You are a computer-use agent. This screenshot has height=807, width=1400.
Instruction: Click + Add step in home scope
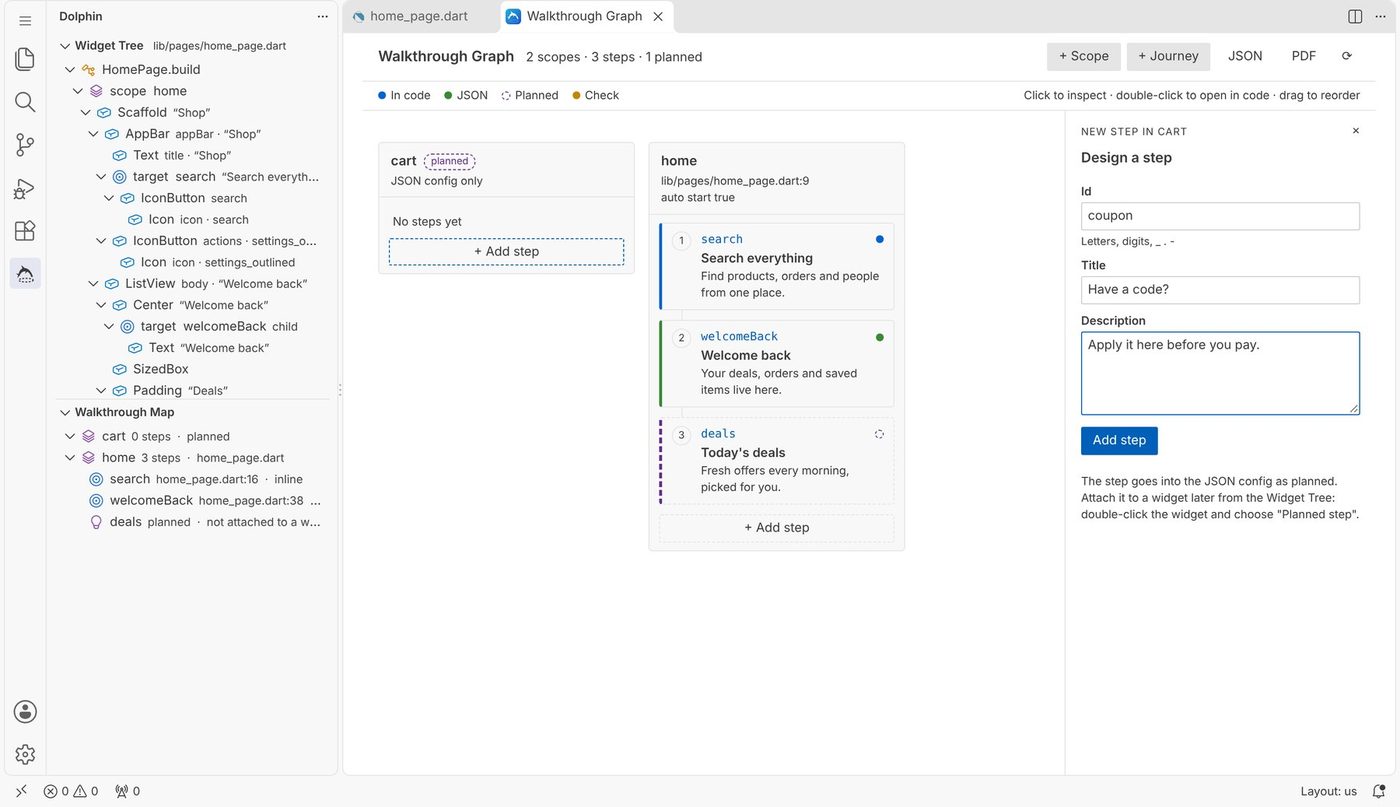(x=777, y=527)
